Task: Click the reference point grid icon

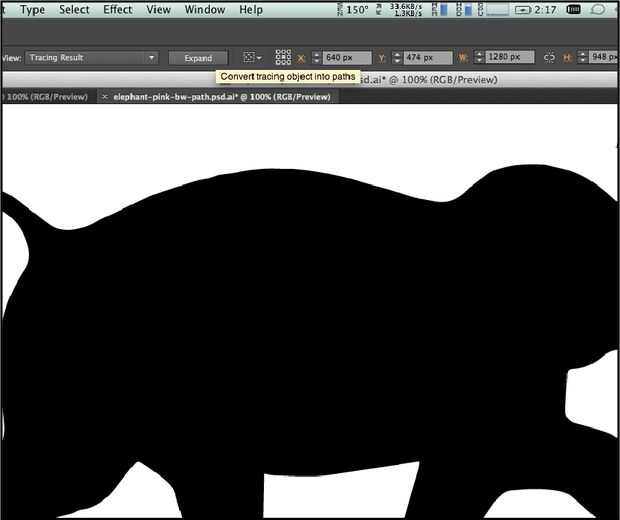Action: pos(283,57)
